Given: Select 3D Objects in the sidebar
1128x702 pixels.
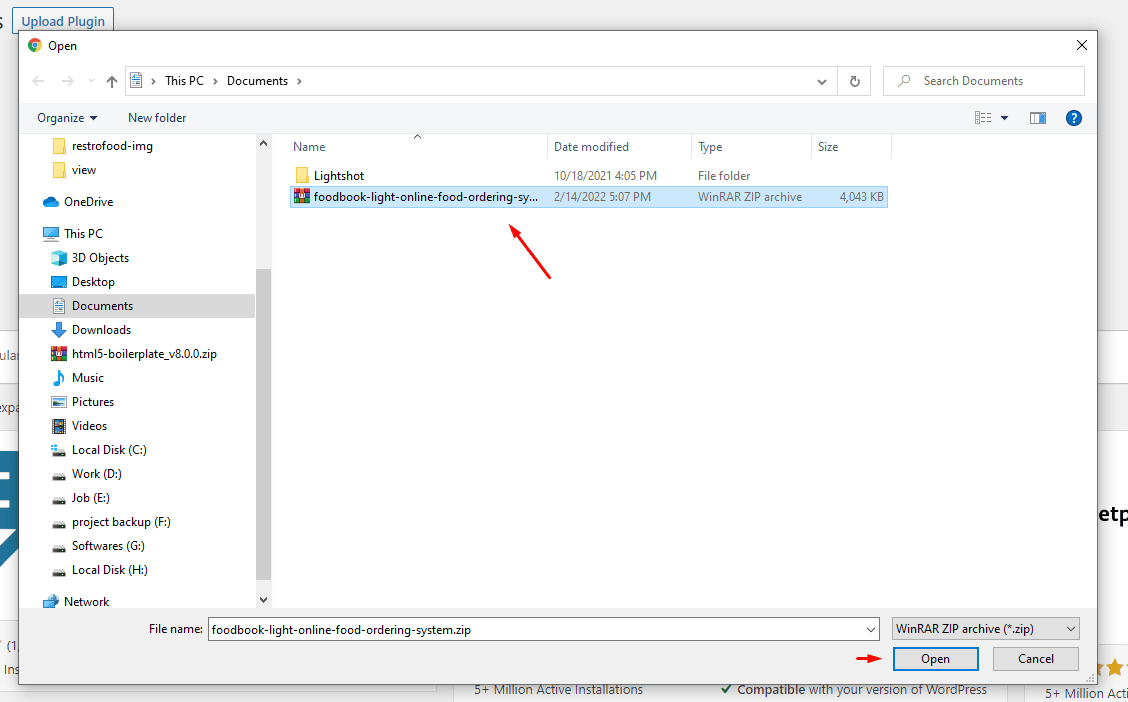Looking at the screenshot, I should point(100,258).
